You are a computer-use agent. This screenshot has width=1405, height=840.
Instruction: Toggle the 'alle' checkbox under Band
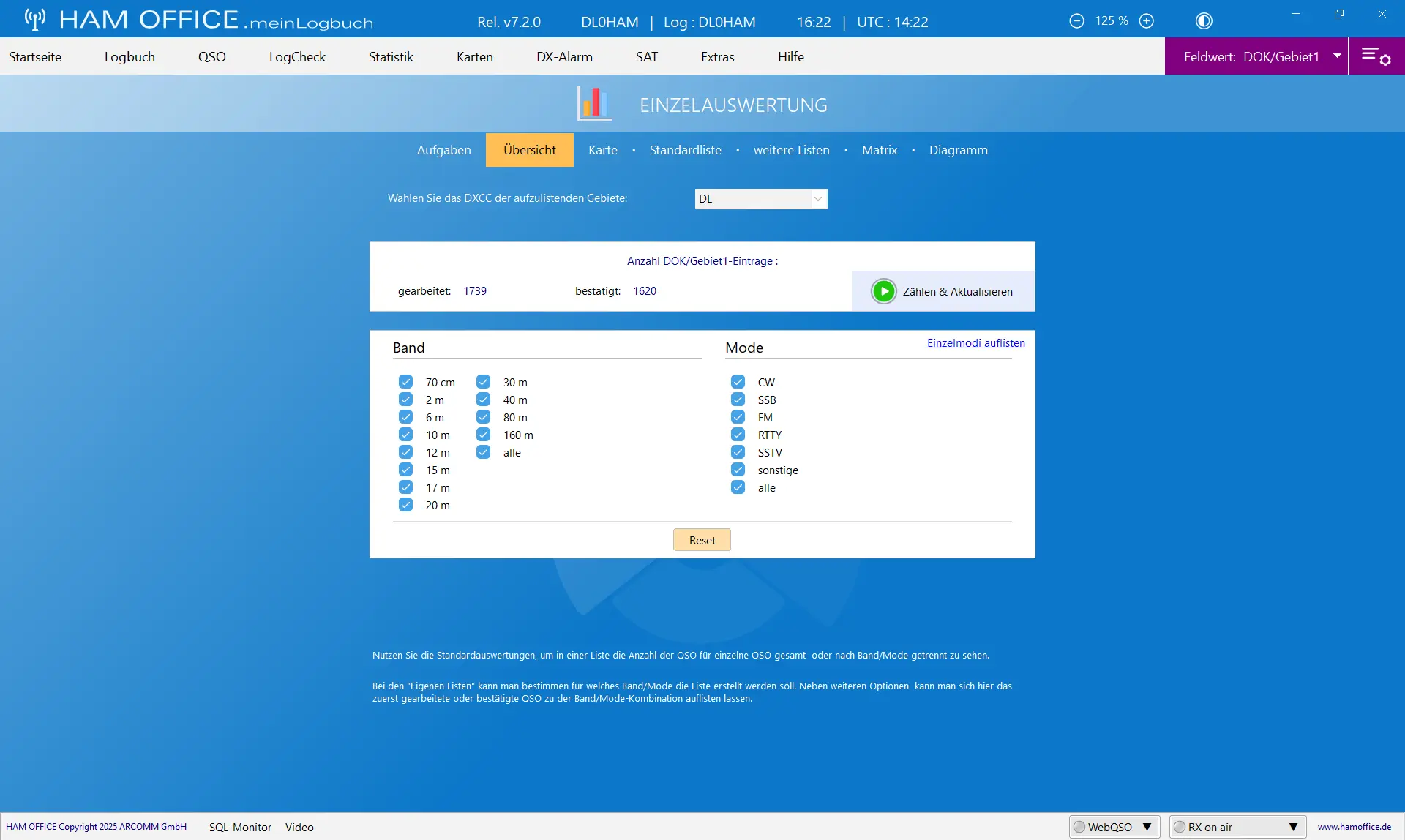coord(483,452)
